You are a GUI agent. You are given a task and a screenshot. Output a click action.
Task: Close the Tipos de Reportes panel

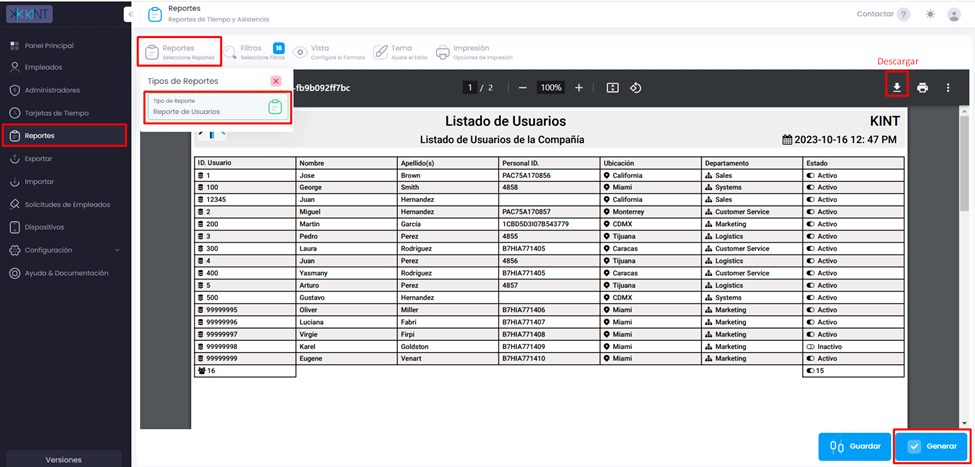[x=276, y=81]
